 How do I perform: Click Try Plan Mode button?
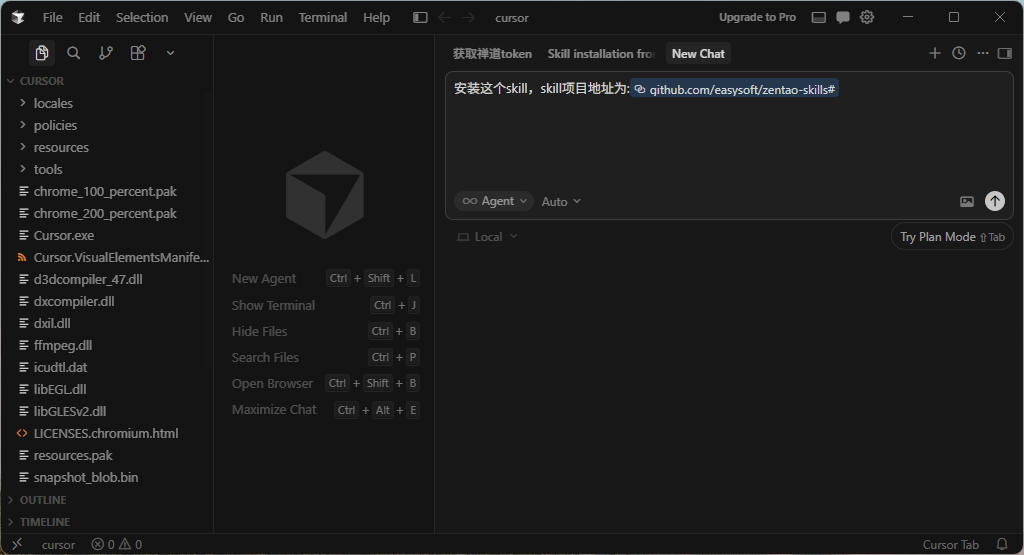click(952, 237)
